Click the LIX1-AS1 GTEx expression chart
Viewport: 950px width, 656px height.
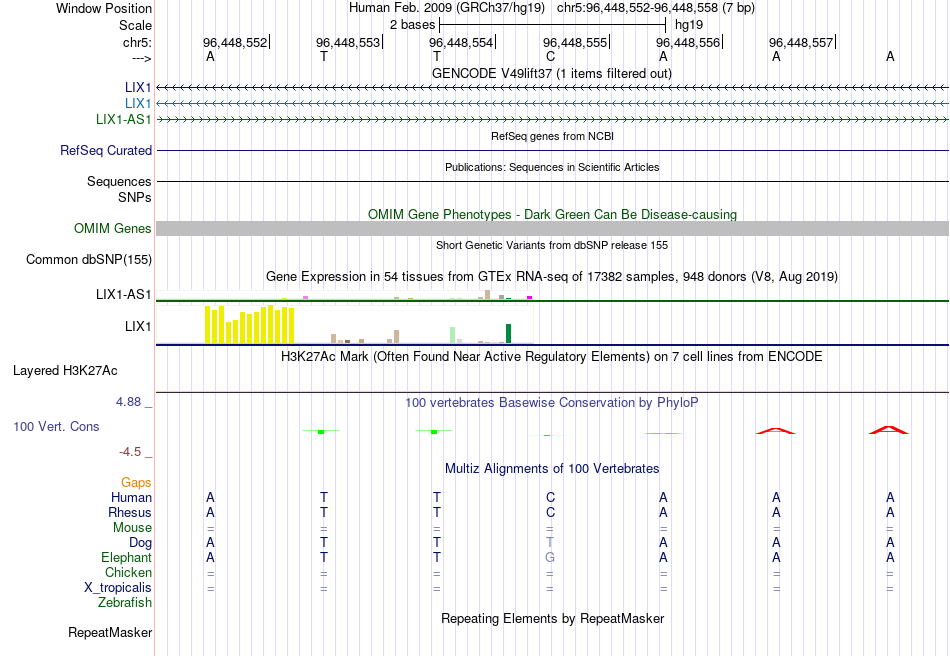point(345,296)
